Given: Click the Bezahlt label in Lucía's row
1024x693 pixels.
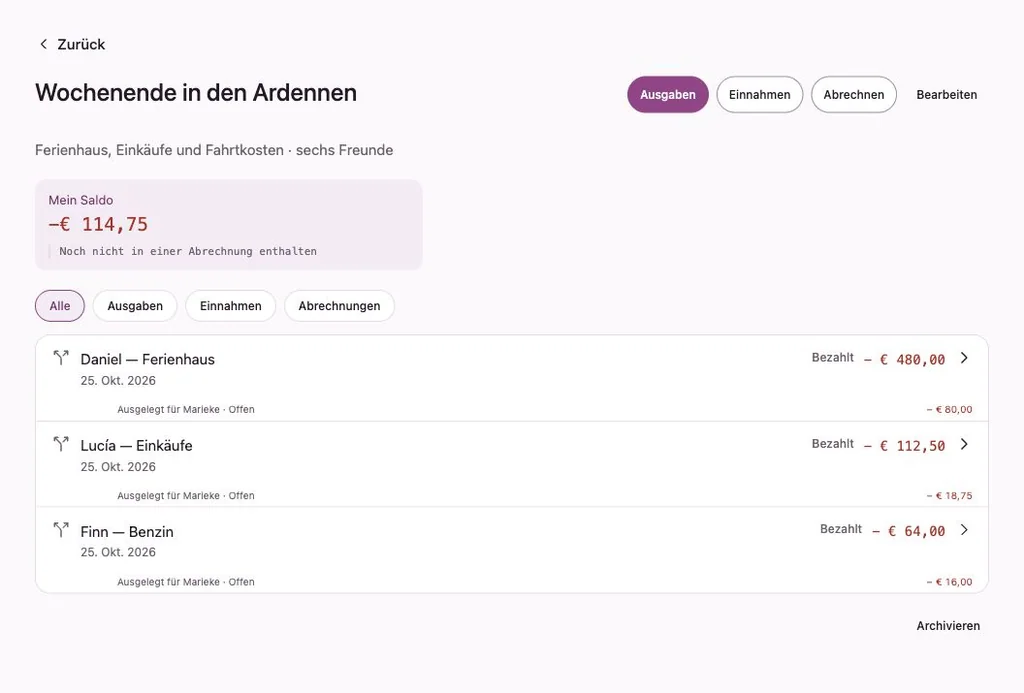Looking at the screenshot, I should [833, 443].
